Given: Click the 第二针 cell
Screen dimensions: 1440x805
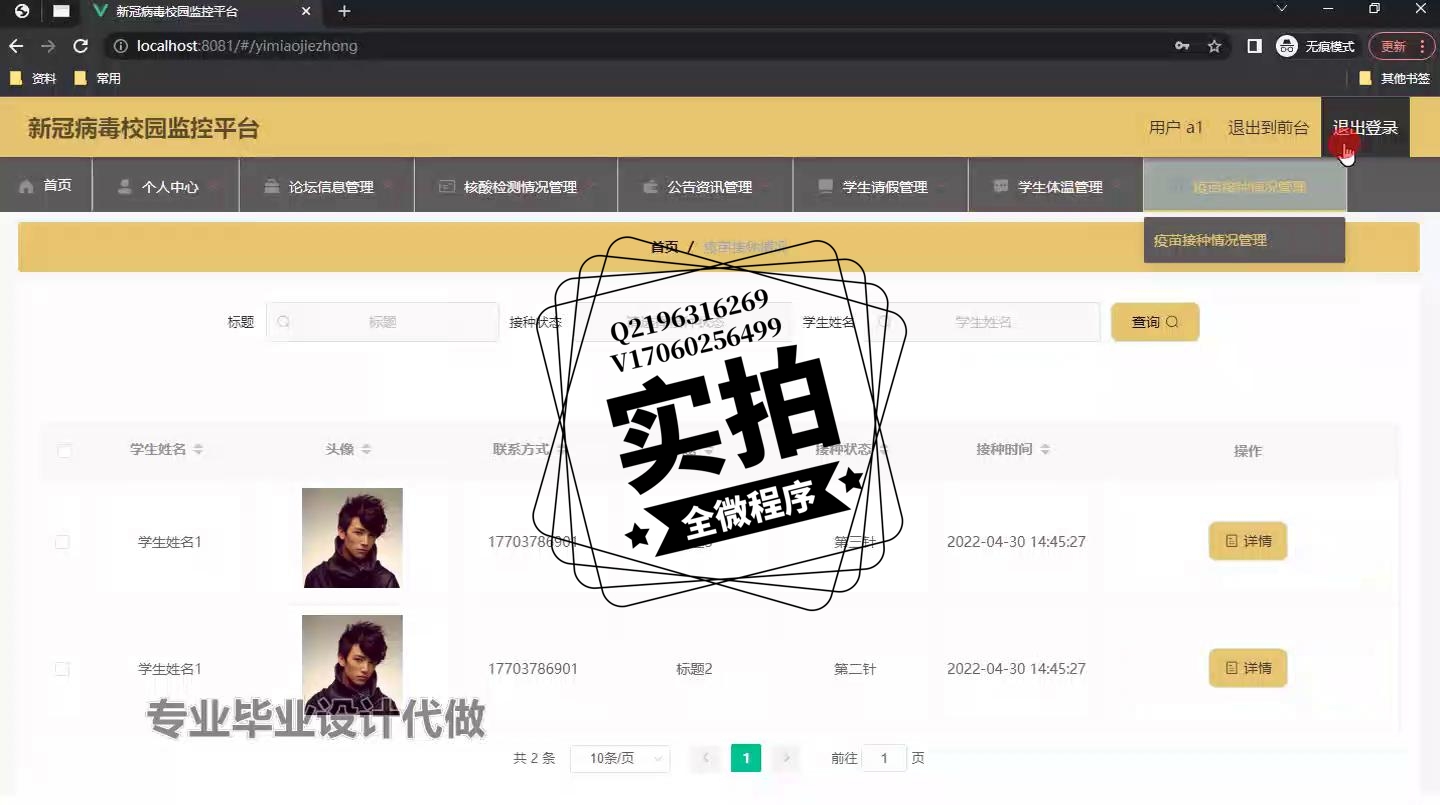Looking at the screenshot, I should (855, 669).
